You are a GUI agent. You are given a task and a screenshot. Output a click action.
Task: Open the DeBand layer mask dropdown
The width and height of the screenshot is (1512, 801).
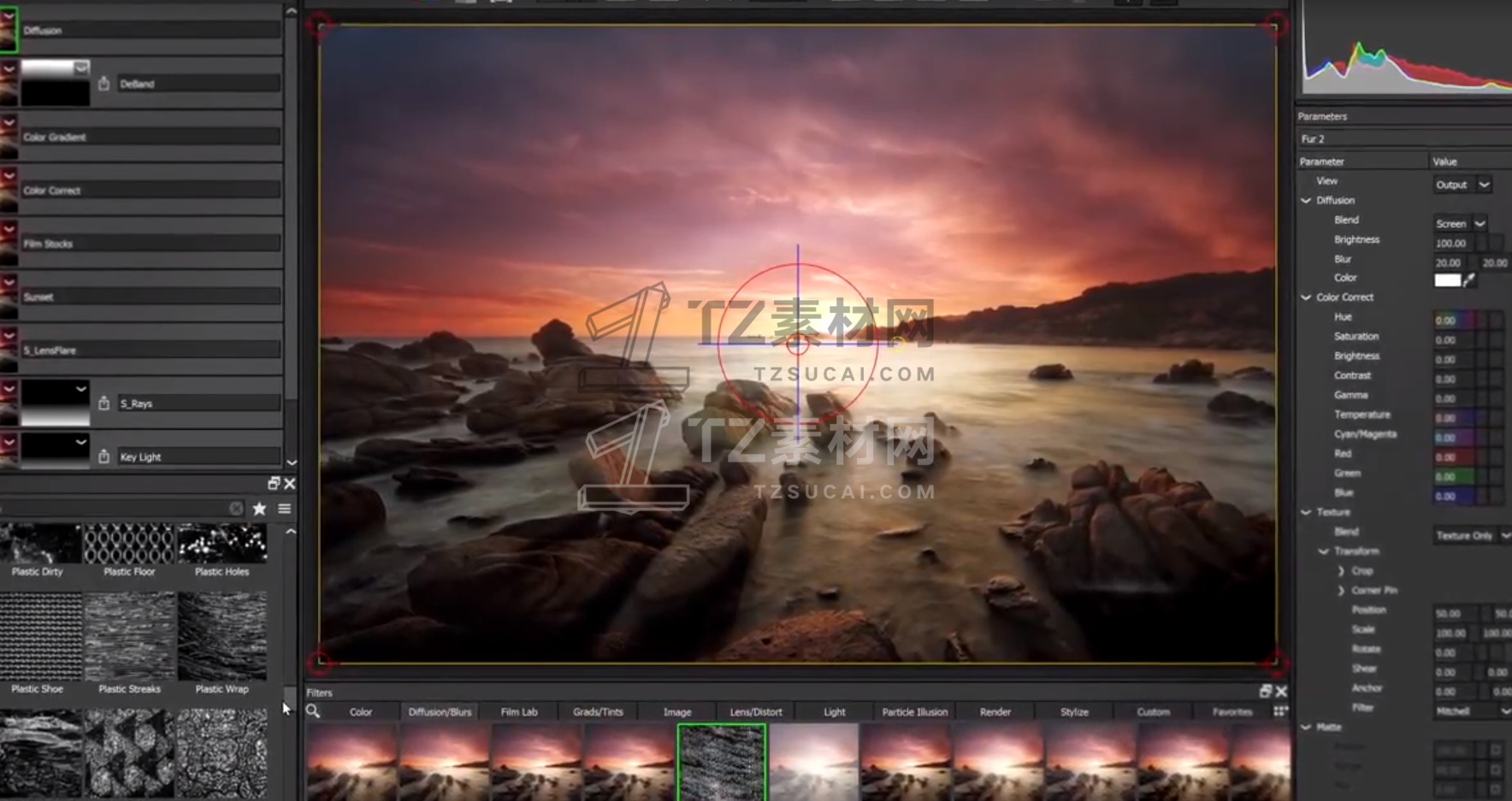tap(81, 67)
